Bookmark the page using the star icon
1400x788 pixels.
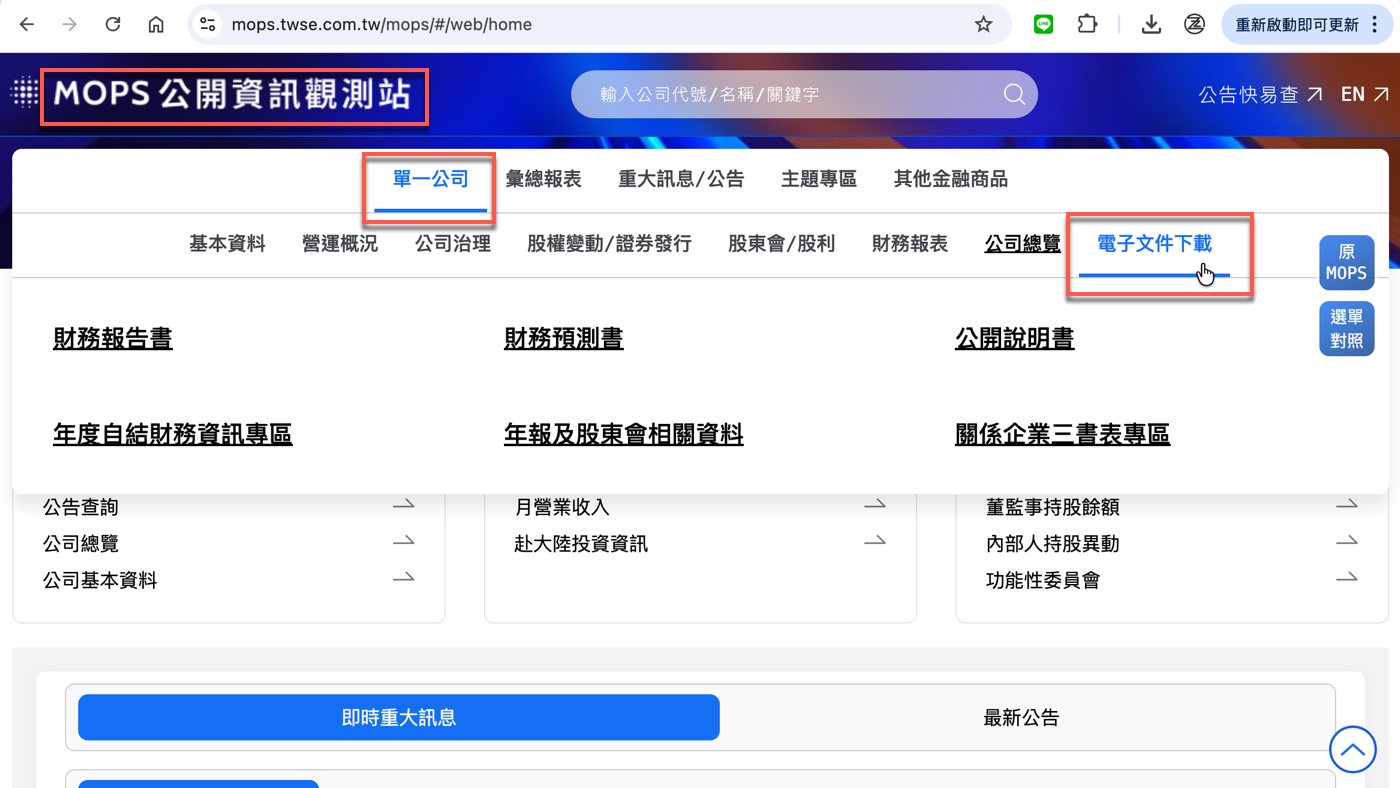tap(983, 24)
